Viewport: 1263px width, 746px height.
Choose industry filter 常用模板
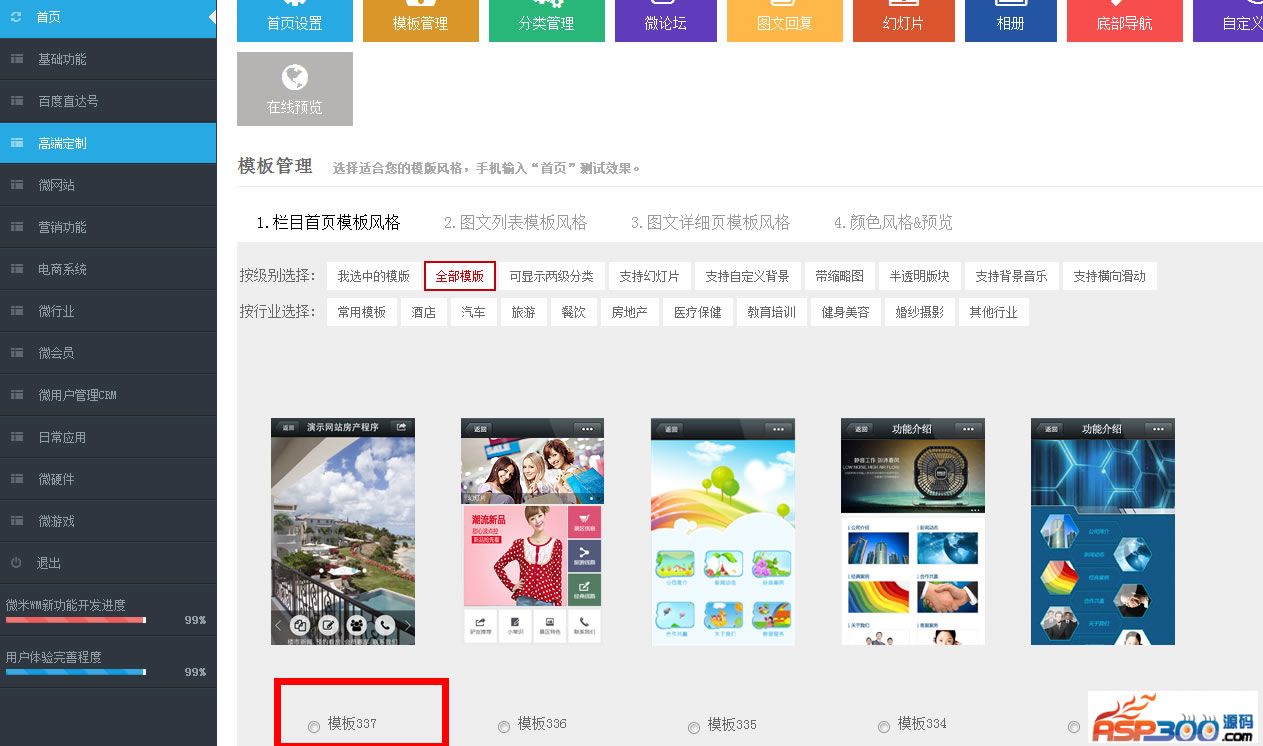362,312
